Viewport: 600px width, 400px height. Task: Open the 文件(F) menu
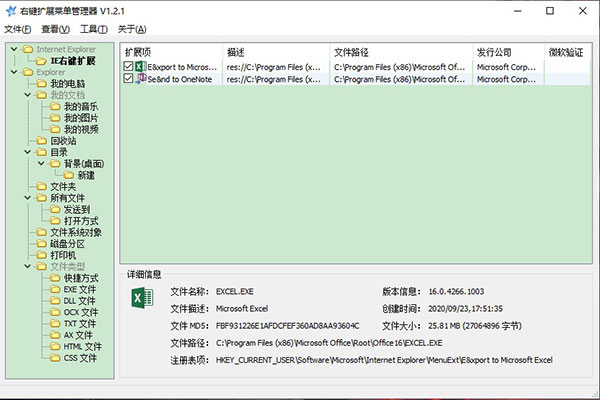coord(18,29)
